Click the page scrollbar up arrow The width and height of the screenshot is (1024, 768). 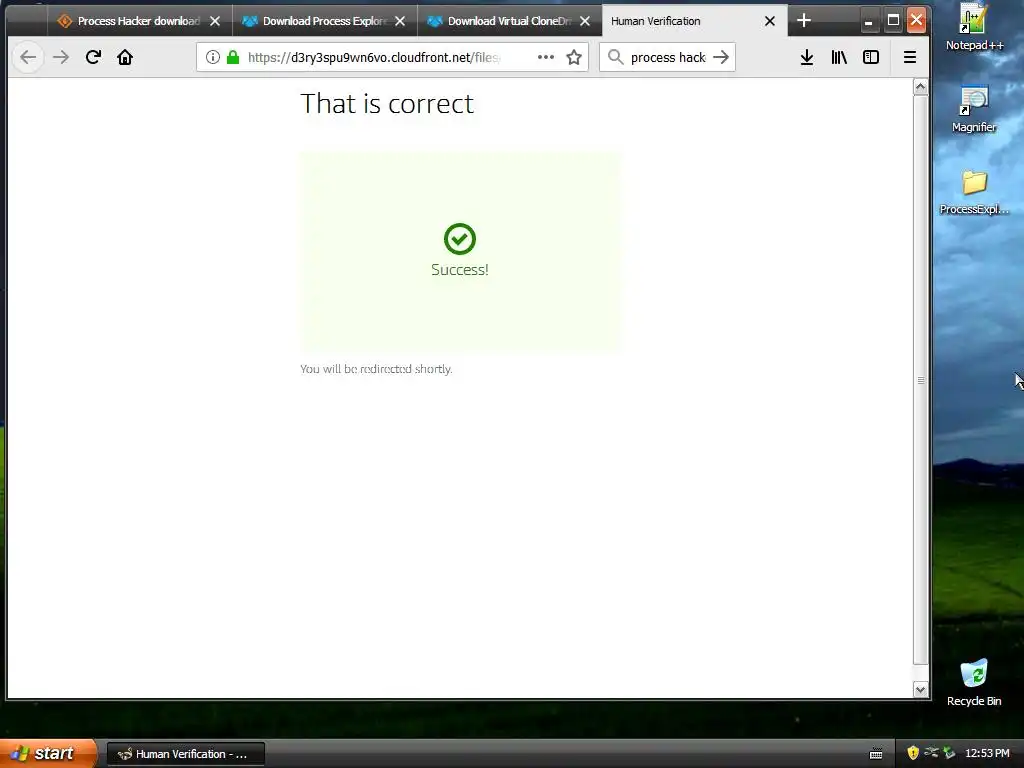click(x=921, y=88)
